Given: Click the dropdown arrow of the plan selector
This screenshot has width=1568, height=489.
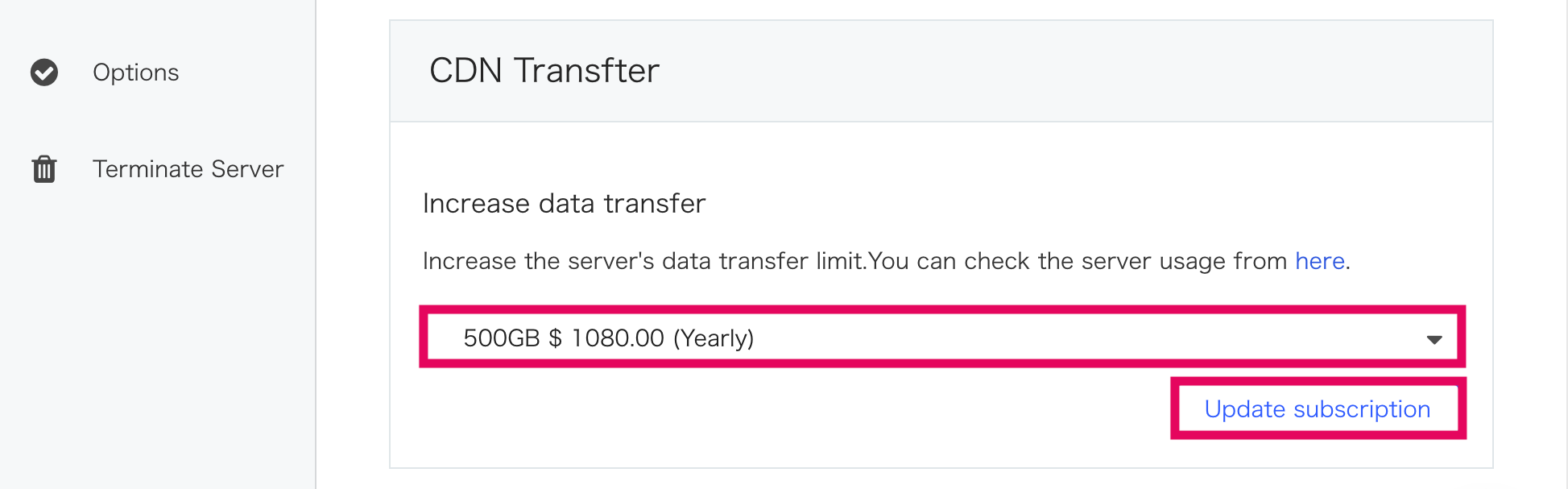Looking at the screenshot, I should (x=1434, y=339).
